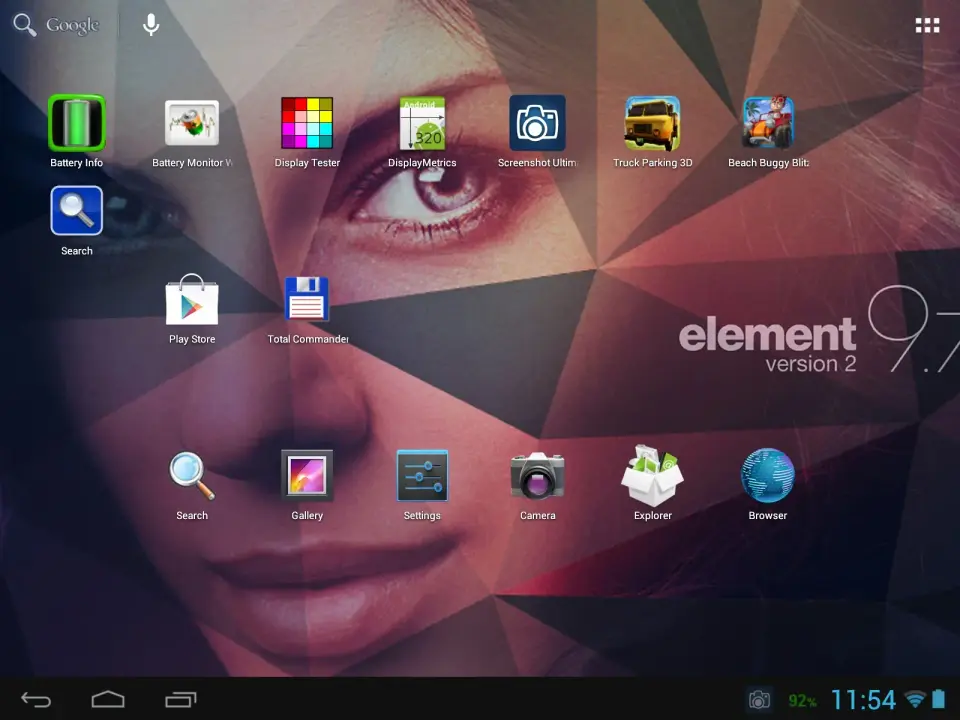960x720 pixels.
Task: Open the all apps drawer grid
Action: point(927,26)
